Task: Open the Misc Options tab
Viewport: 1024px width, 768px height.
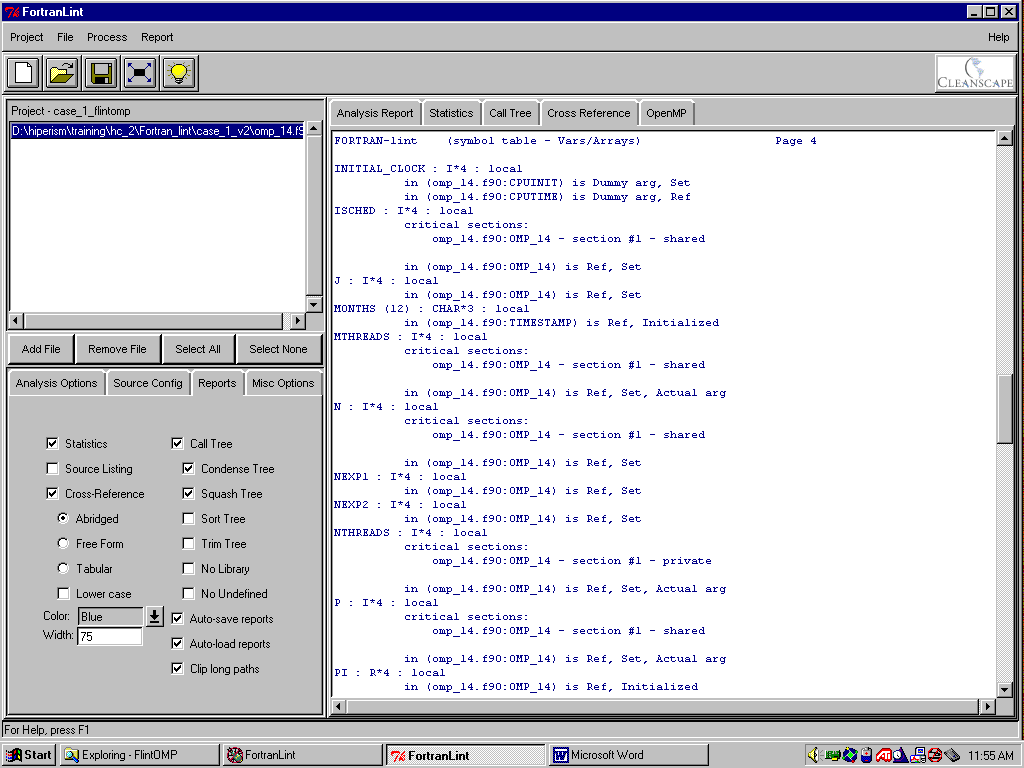Action: click(283, 383)
